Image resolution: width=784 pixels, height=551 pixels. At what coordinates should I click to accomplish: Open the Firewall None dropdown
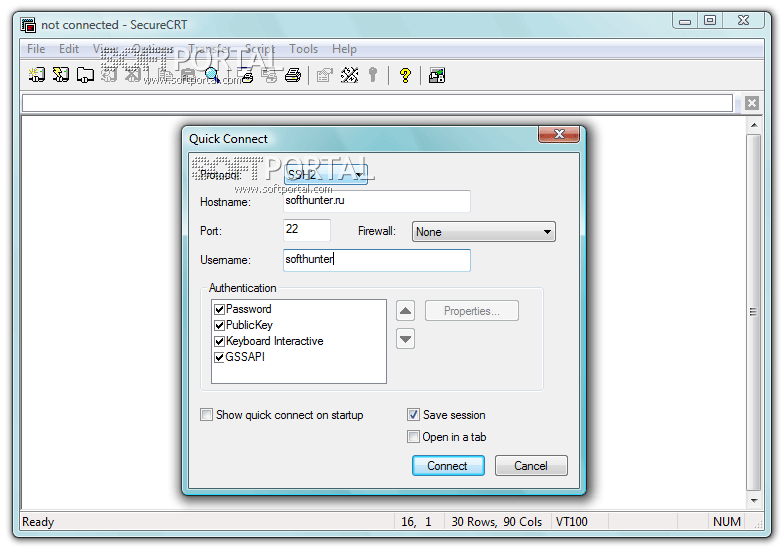(x=484, y=232)
